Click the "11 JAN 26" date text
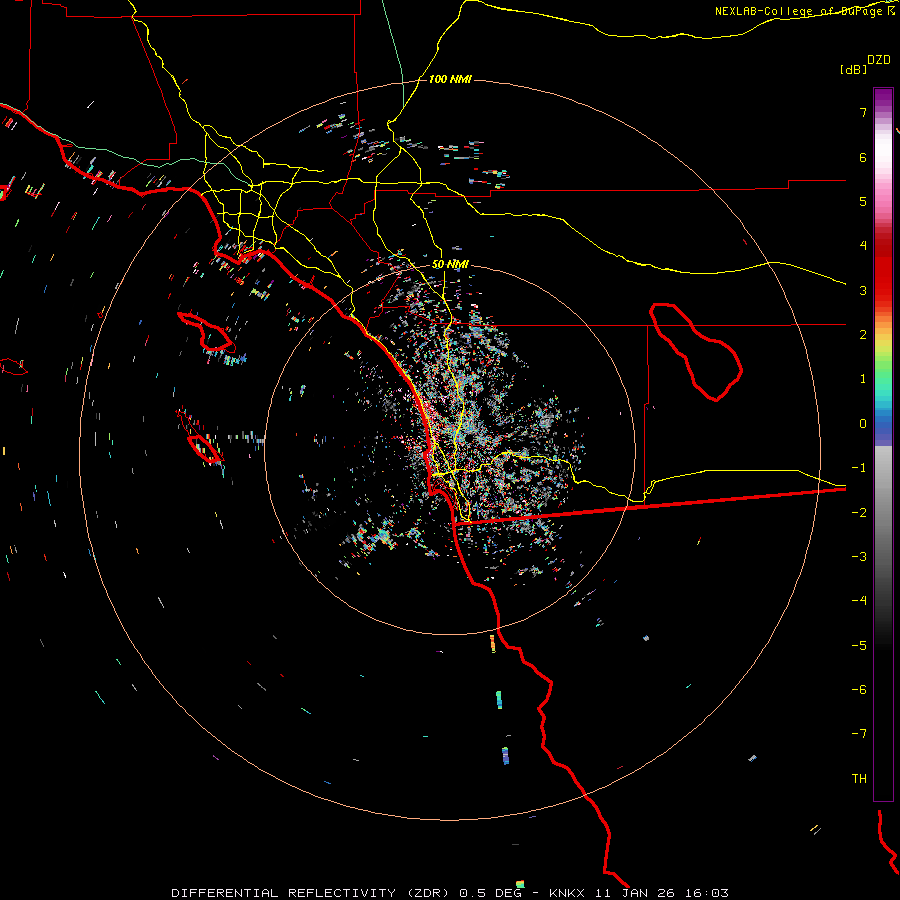The height and width of the screenshot is (900, 900). tap(635, 893)
